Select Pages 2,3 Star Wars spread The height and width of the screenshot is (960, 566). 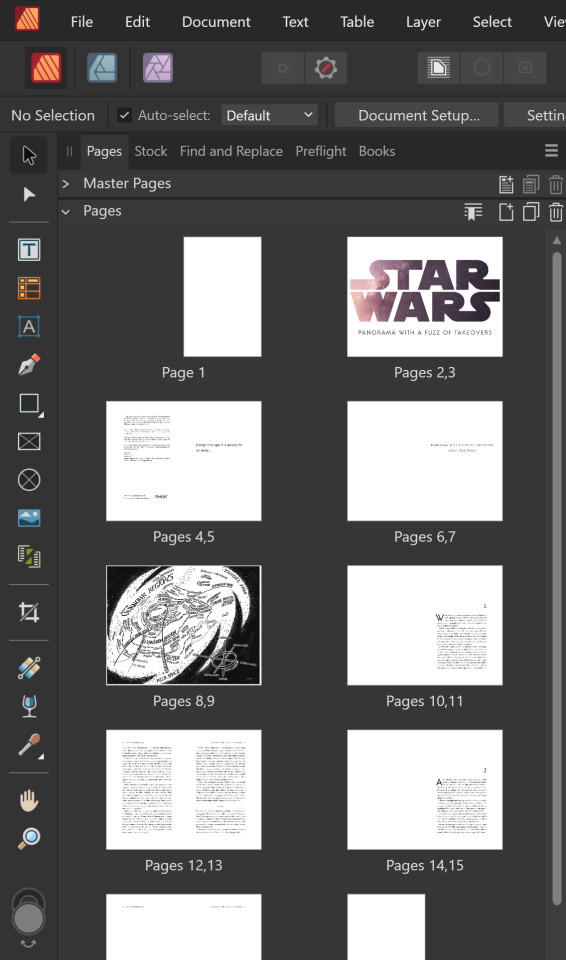[424, 297]
